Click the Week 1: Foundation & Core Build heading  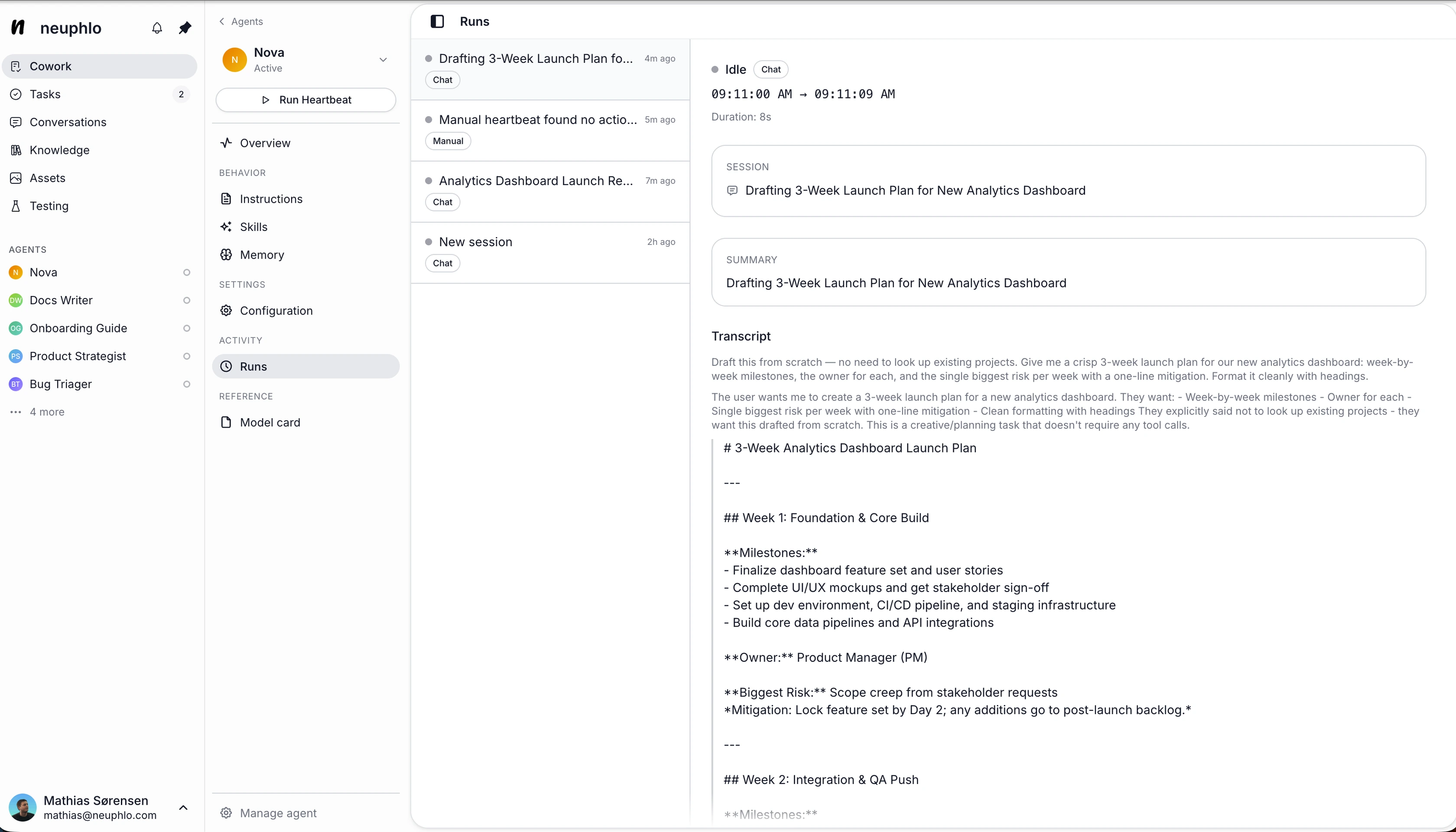pyautogui.click(x=826, y=518)
